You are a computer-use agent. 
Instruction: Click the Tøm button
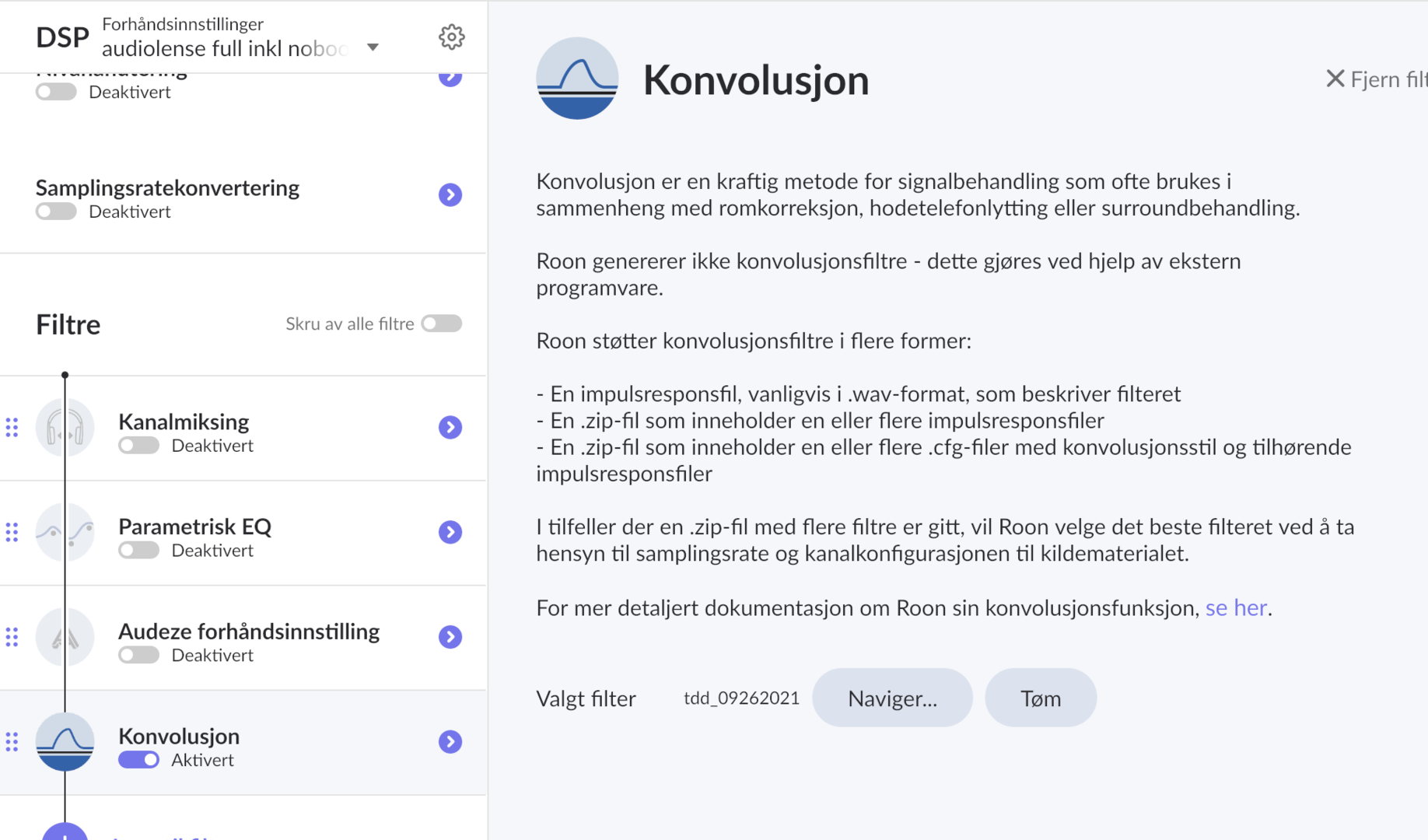(x=1041, y=698)
